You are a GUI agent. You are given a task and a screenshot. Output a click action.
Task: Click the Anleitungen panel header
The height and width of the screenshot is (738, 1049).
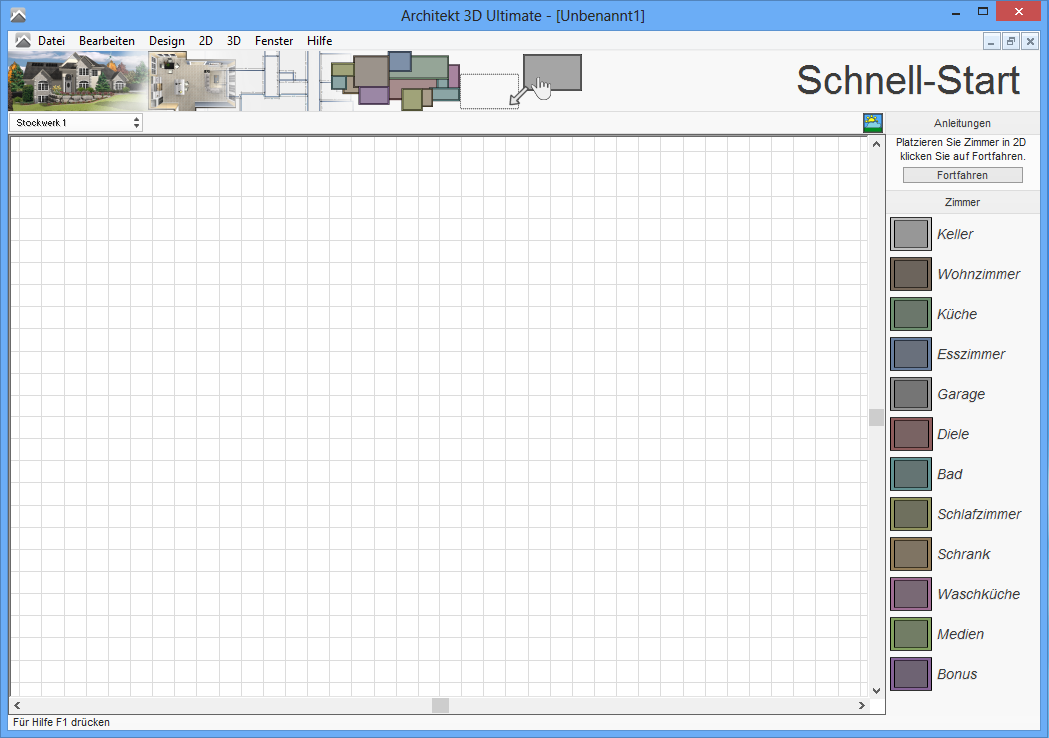(x=962, y=123)
